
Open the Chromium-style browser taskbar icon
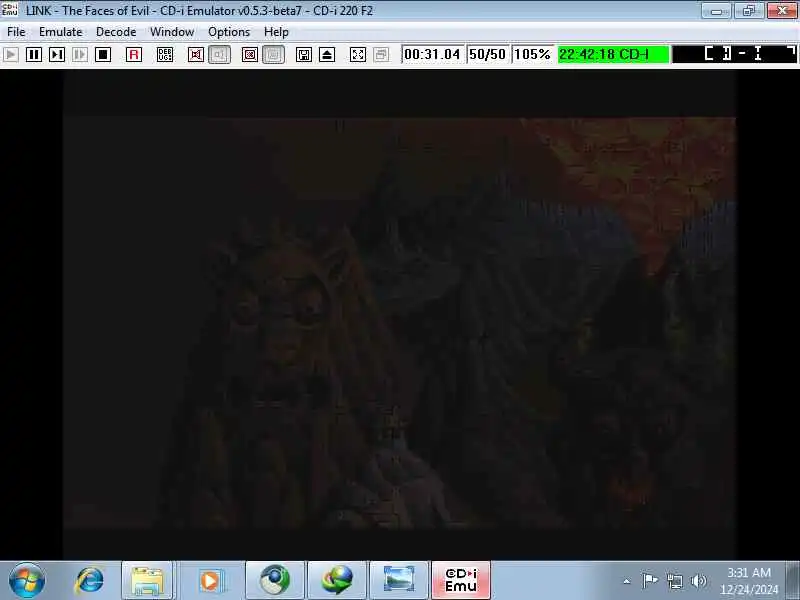(274, 581)
